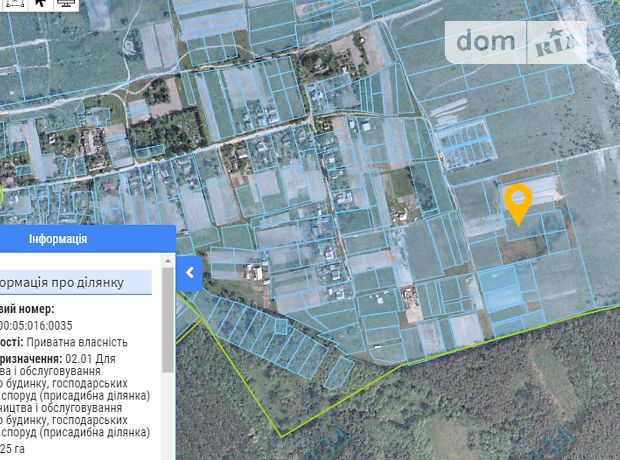Collapse the information panel with the arrow
The image size is (620, 460).
pos(189,273)
